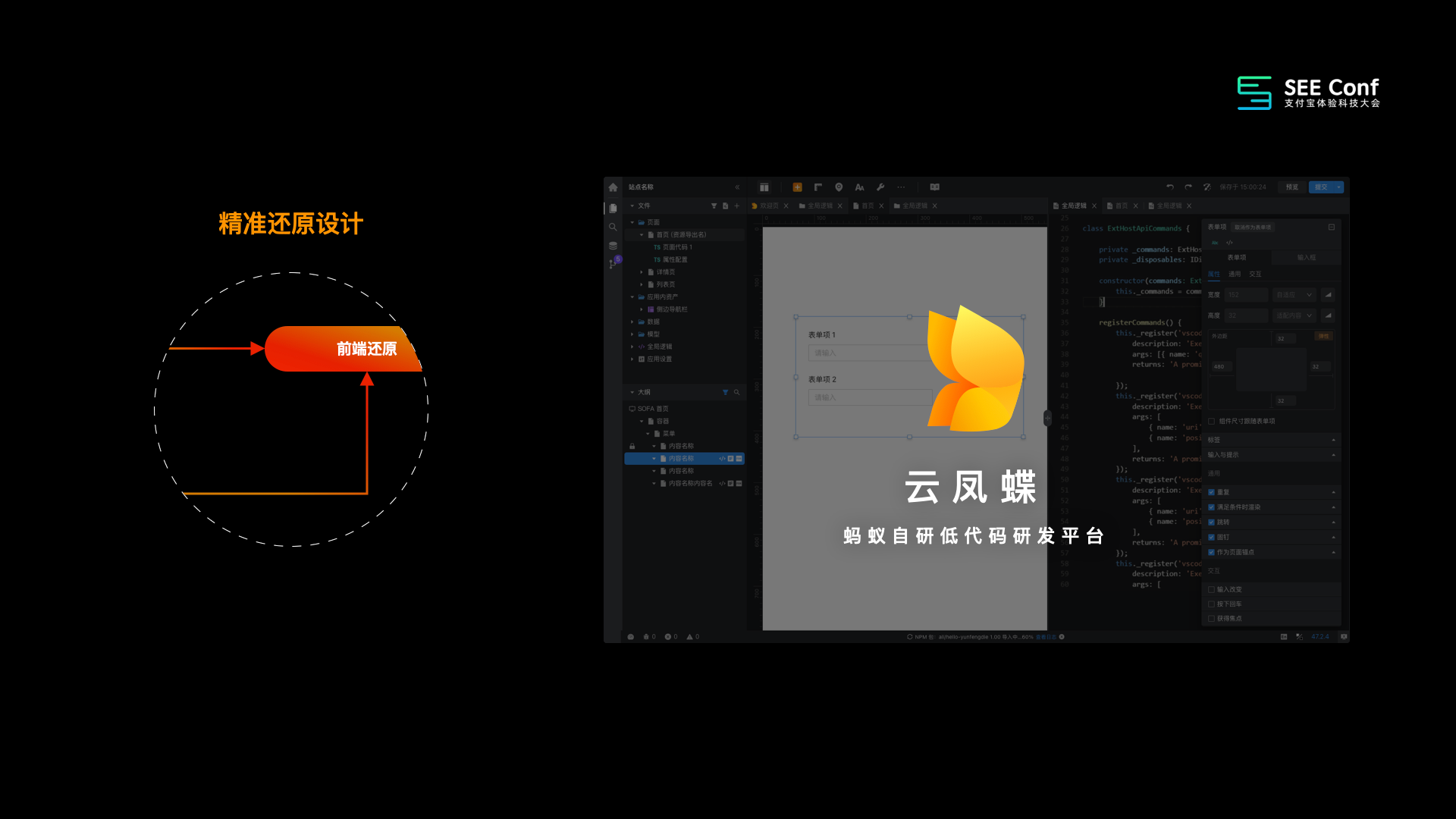Check the 获得焦点 checkbox

1212,619
